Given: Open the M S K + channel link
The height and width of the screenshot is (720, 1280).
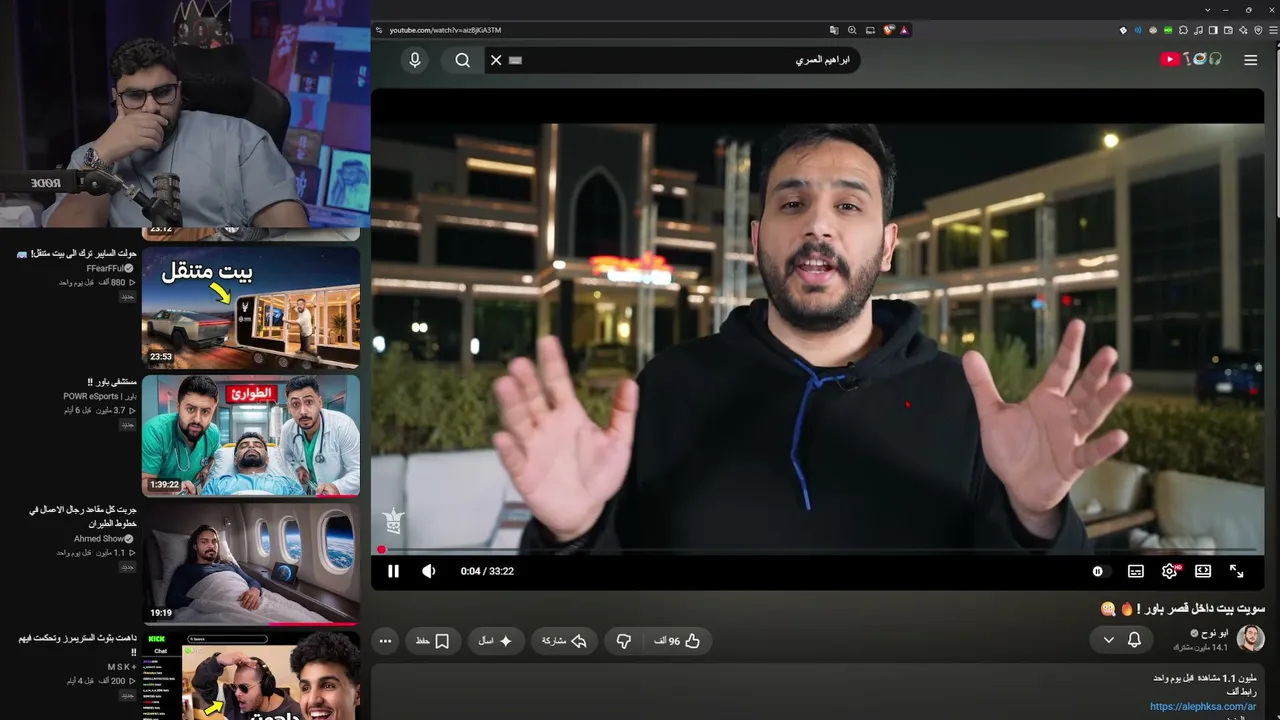Looking at the screenshot, I should tap(121, 666).
